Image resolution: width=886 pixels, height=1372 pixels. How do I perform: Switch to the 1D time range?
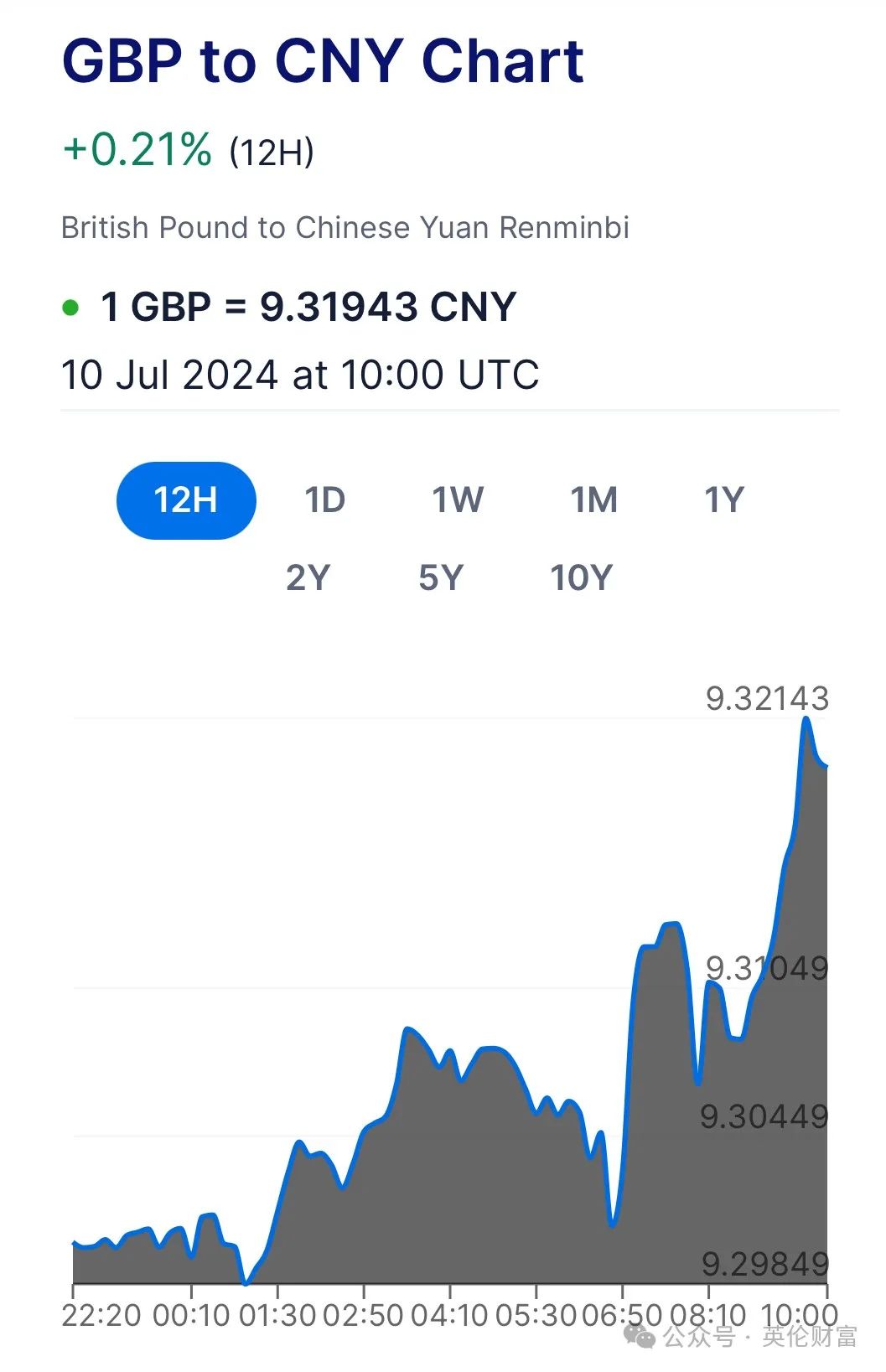coord(325,500)
